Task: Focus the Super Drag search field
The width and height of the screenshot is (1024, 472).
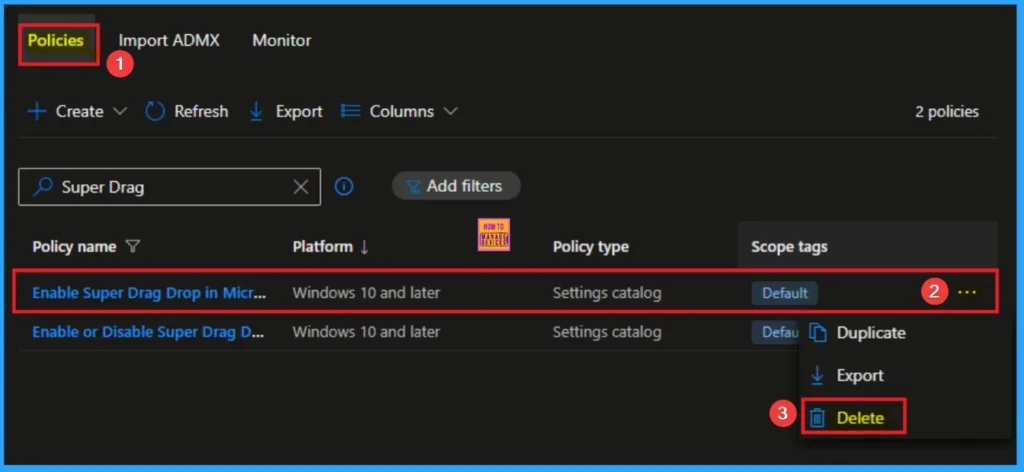Action: [x=170, y=187]
